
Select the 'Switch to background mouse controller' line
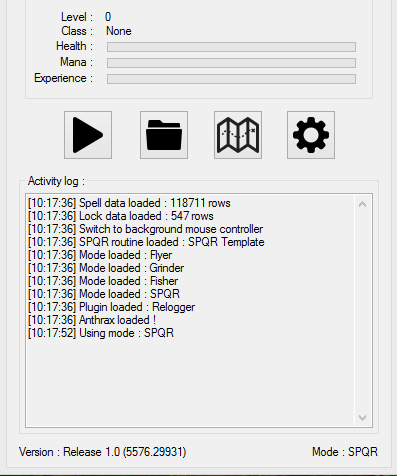146,229
